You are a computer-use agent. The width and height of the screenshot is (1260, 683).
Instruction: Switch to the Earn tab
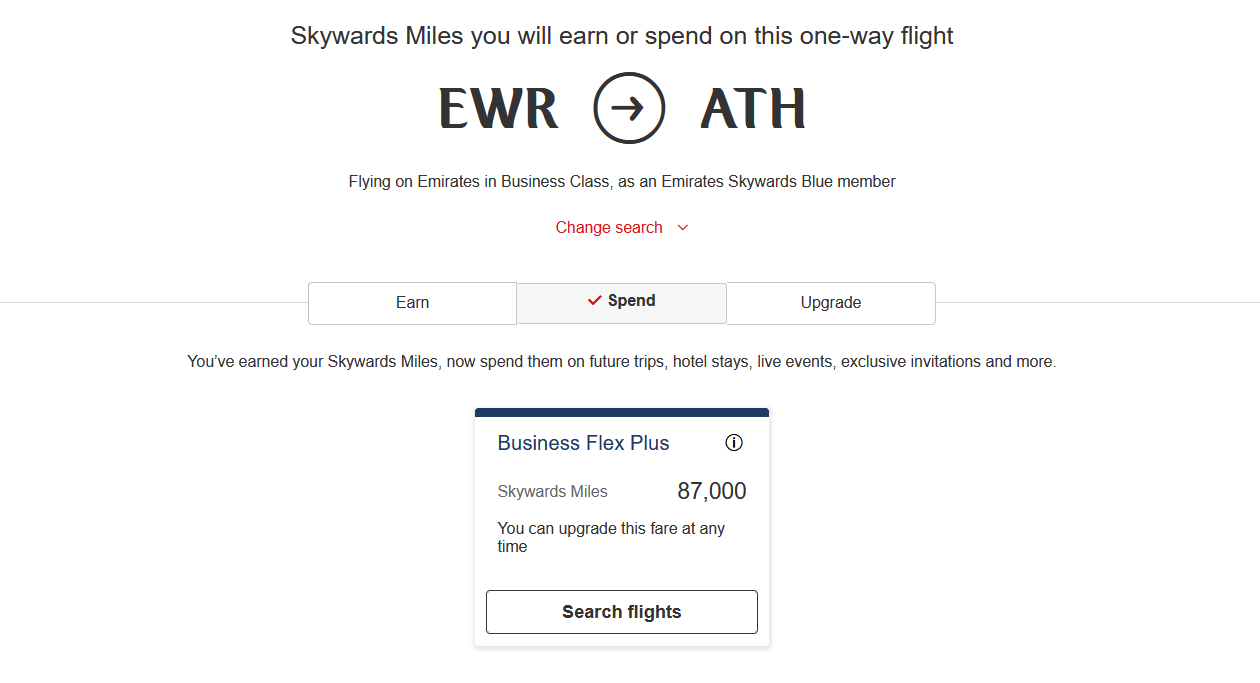[x=412, y=303]
